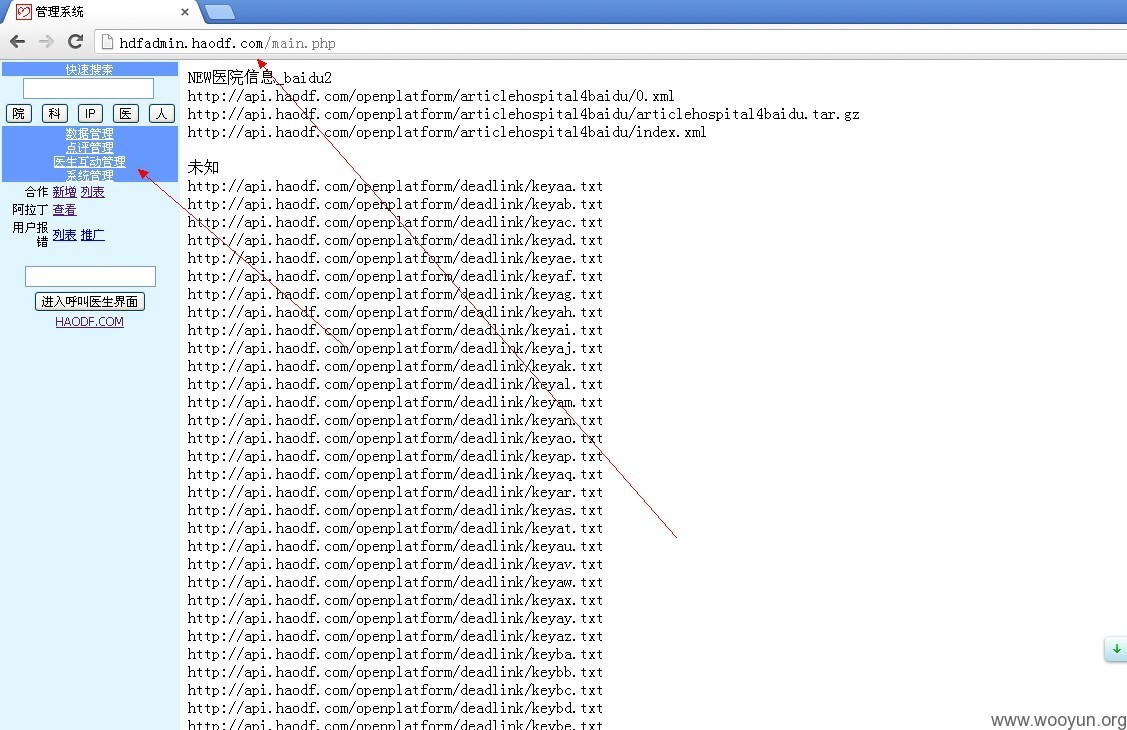Select the deadlink/keyak.txt URL
This screenshot has height=730, width=1127.
[x=395, y=366]
